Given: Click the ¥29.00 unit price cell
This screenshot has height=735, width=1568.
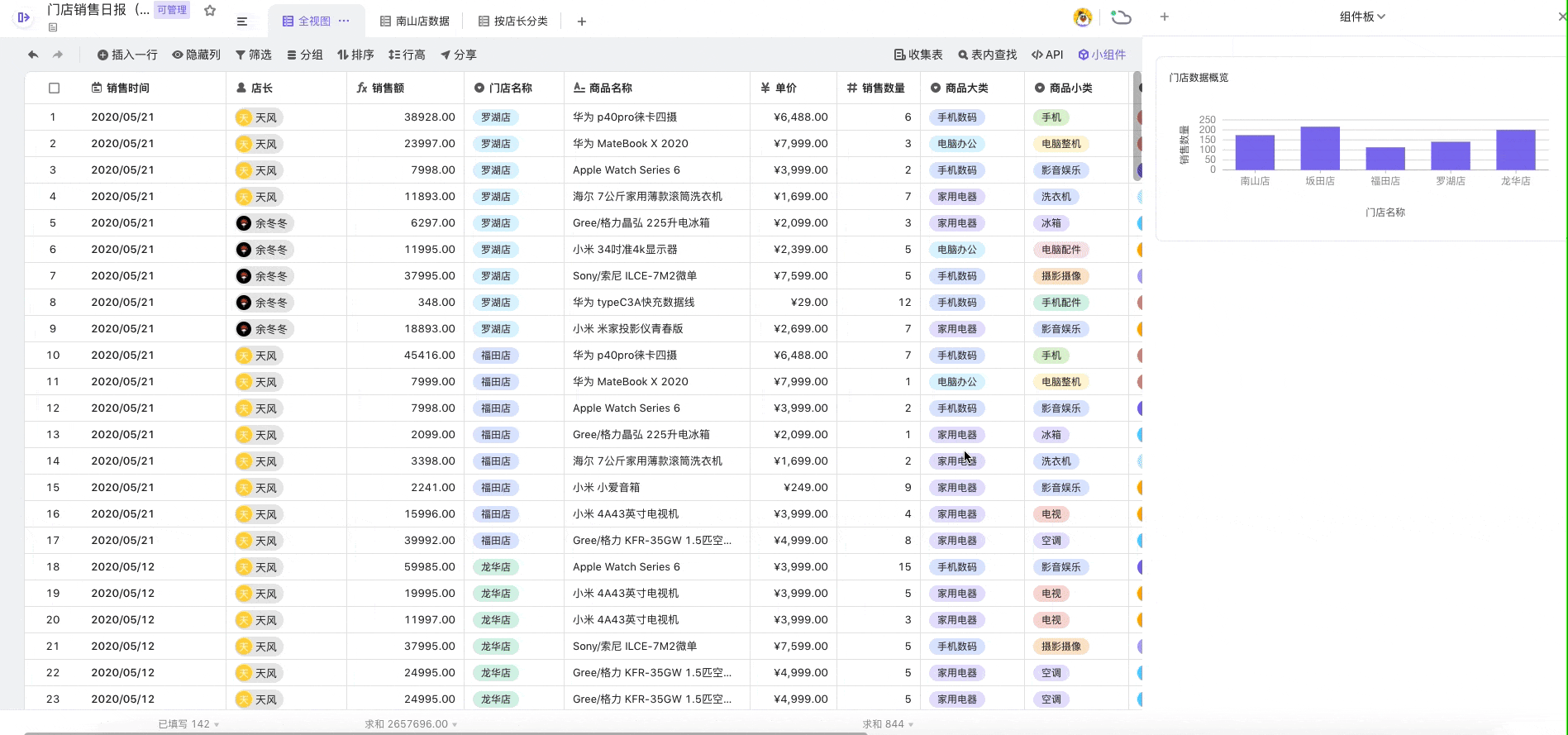Looking at the screenshot, I should 794,303.
